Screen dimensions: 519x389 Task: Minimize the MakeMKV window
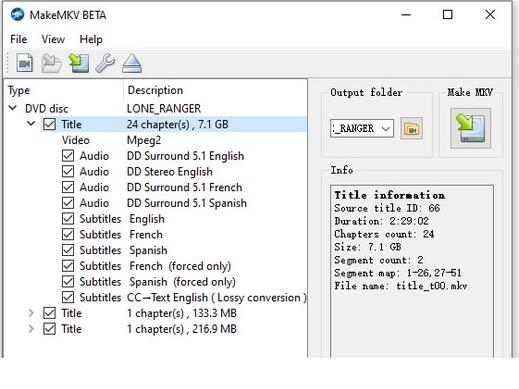coord(406,15)
